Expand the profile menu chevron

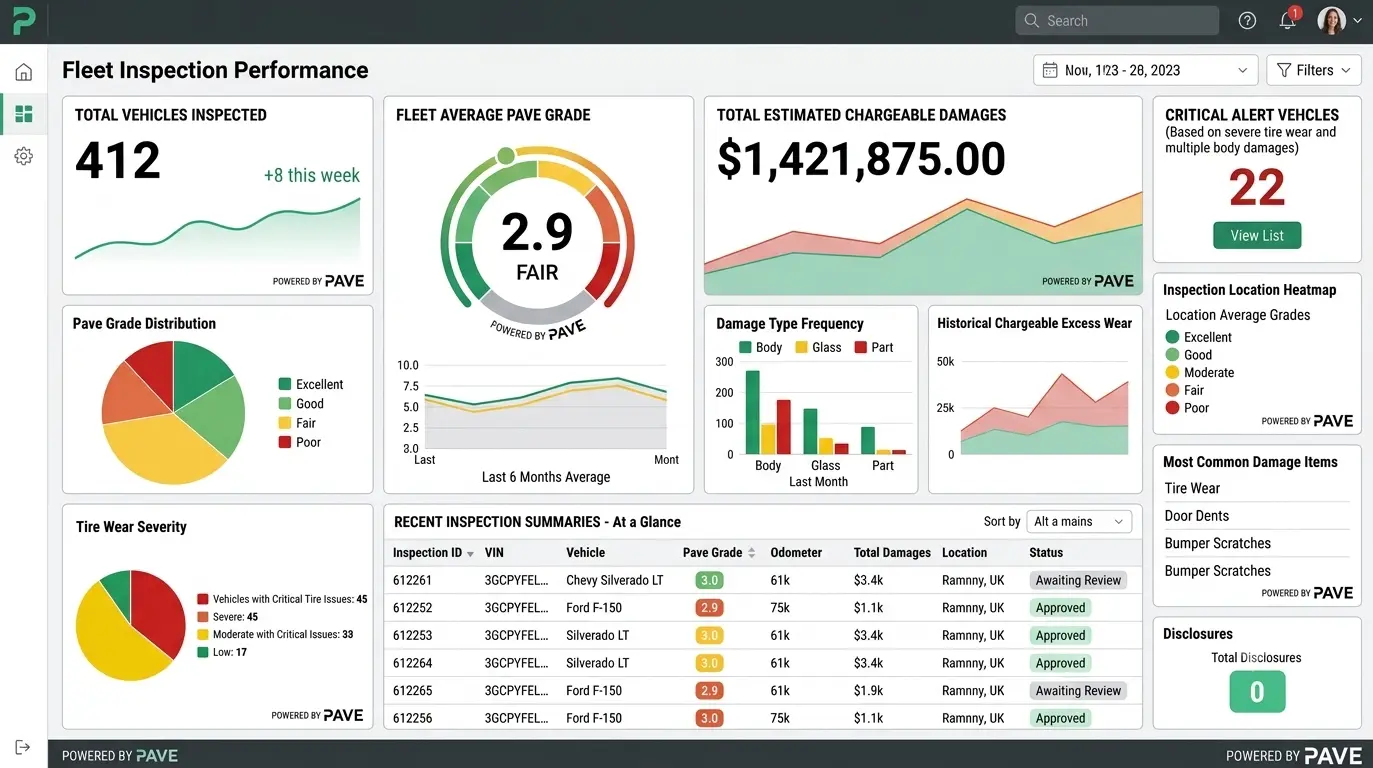tap(1357, 20)
